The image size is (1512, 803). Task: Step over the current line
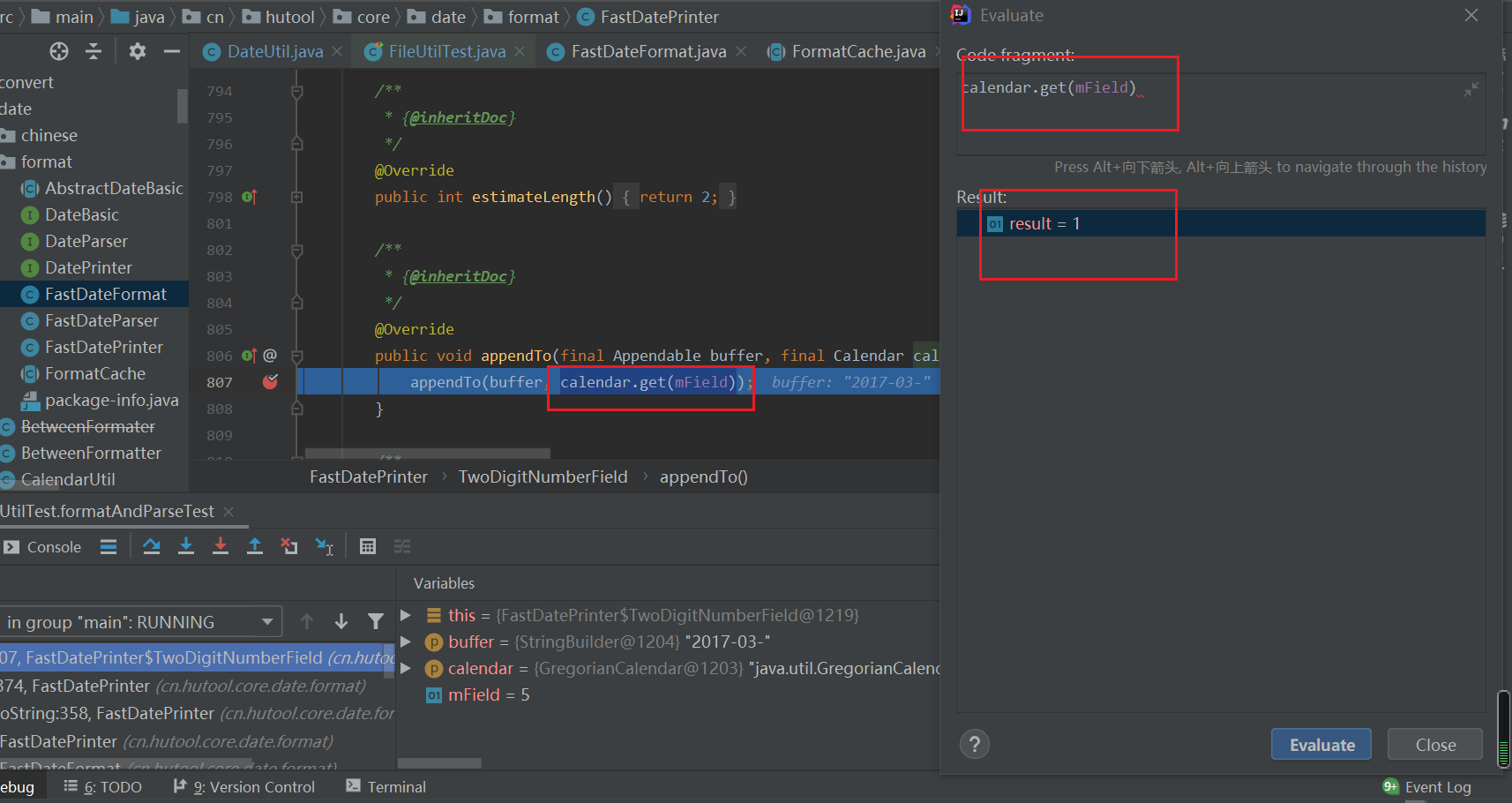tap(152, 547)
